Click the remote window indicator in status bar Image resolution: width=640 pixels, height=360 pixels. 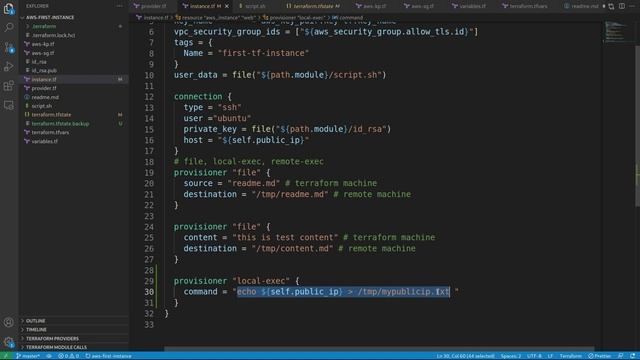pyautogui.click(x=6, y=356)
